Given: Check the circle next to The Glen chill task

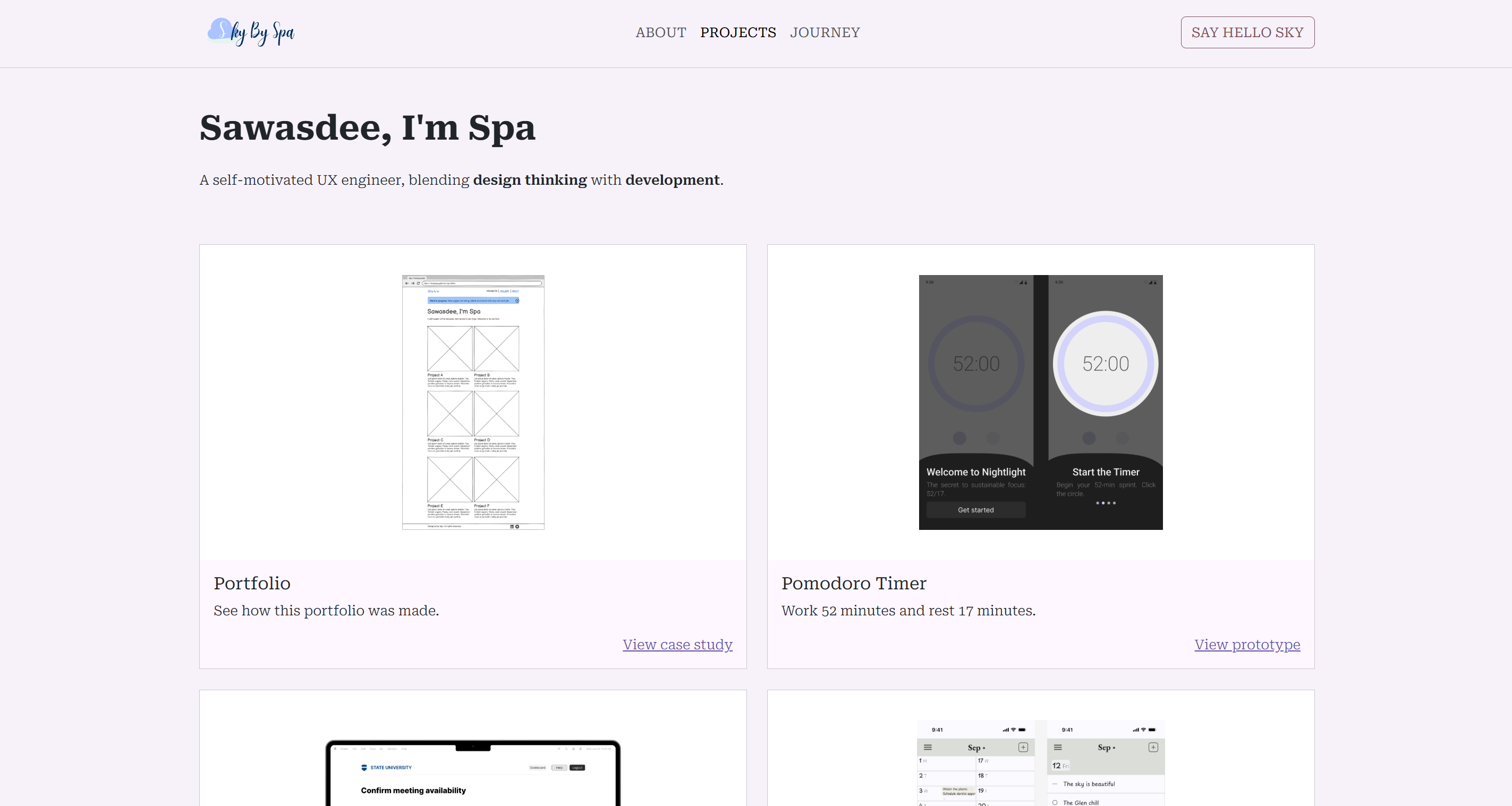Looking at the screenshot, I should (1055, 802).
